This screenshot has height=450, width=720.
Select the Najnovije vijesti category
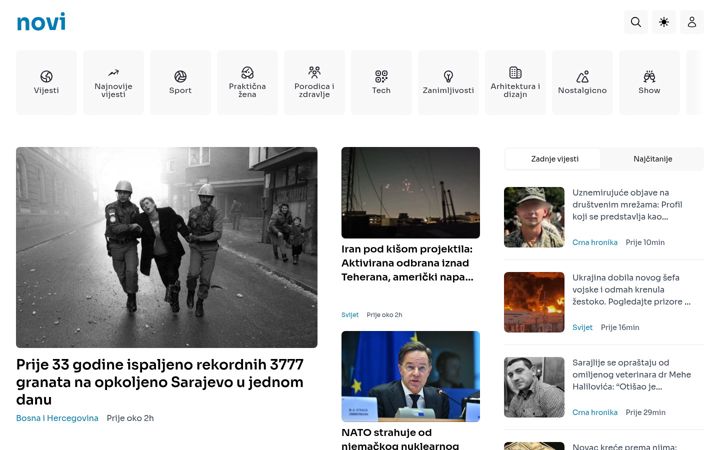coord(113,82)
